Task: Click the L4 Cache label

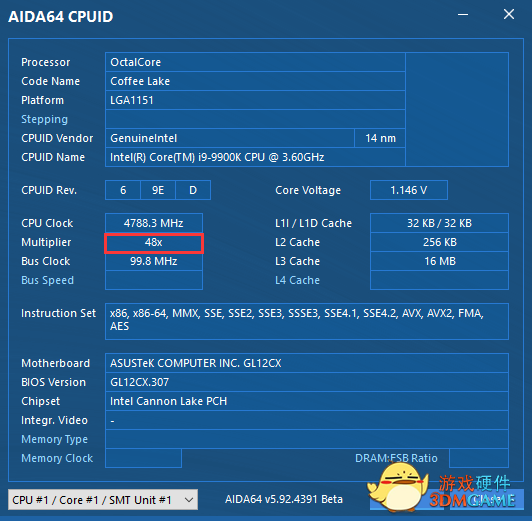Action: pyautogui.click(x=297, y=280)
